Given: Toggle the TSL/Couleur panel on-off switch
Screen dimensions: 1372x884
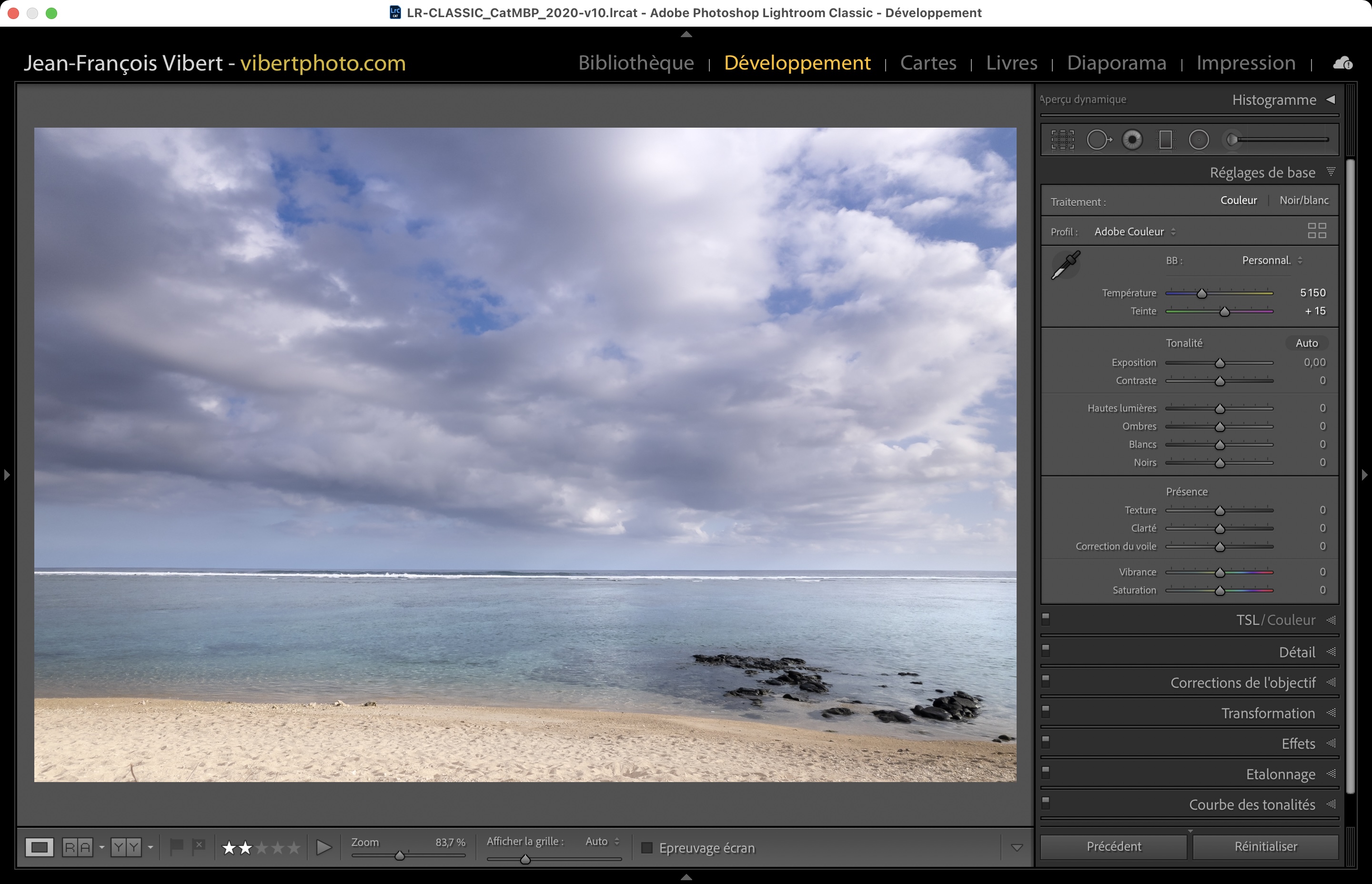Looking at the screenshot, I should pos(1046,619).
